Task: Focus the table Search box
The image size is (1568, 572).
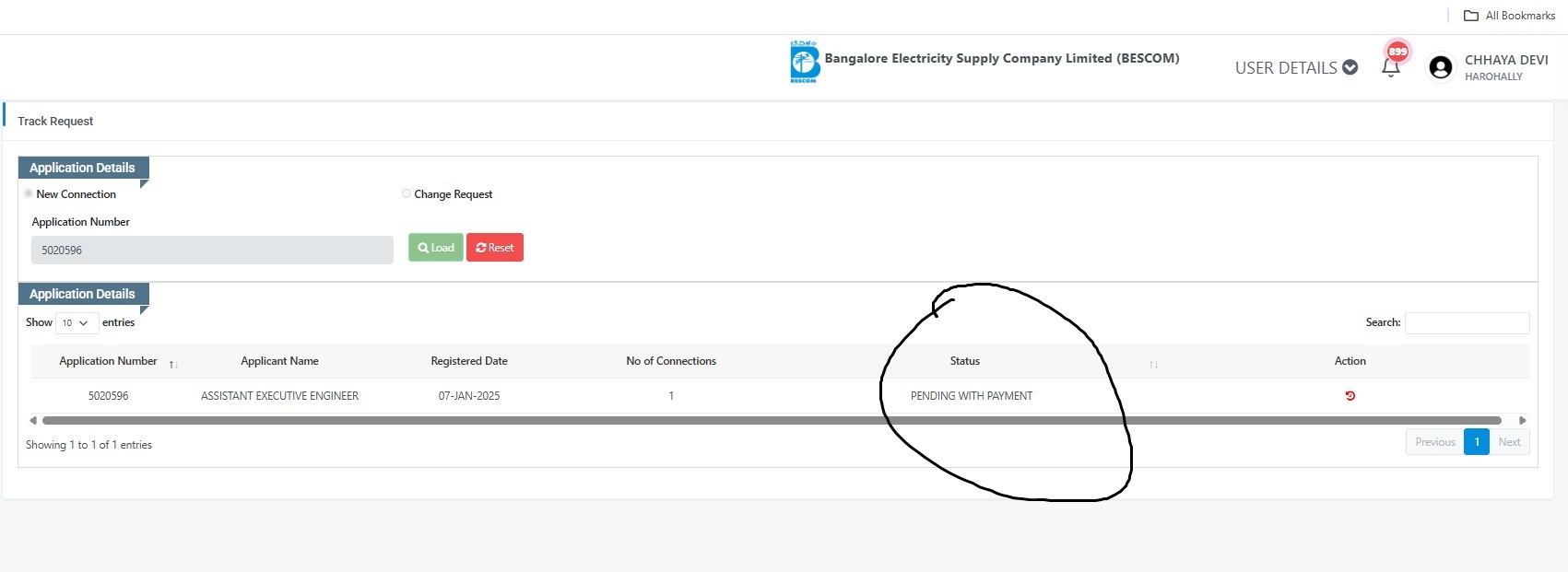Action: click(x=1467, y=322)
